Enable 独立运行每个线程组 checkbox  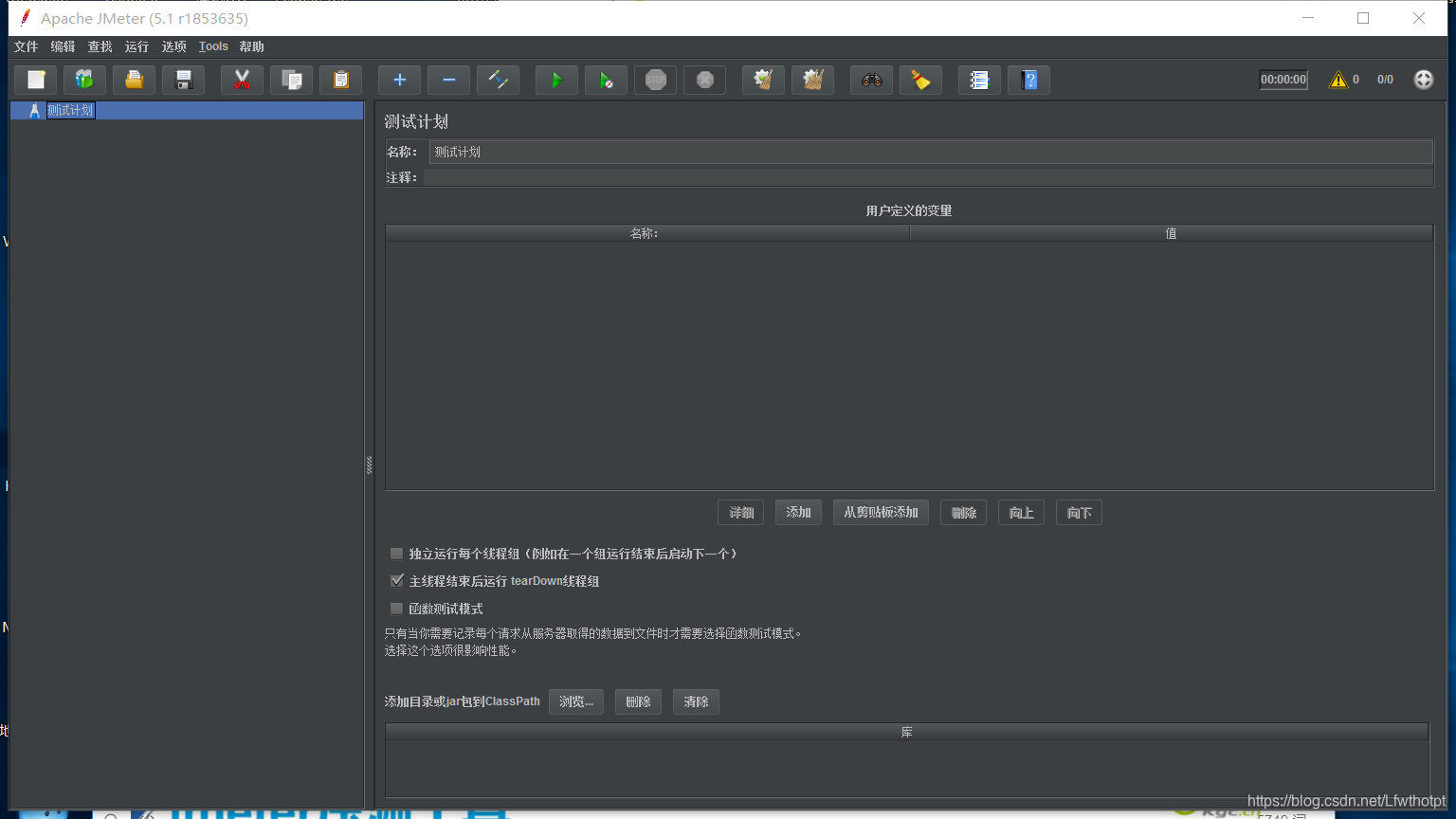pyautogui.click(x=397, y=554)
